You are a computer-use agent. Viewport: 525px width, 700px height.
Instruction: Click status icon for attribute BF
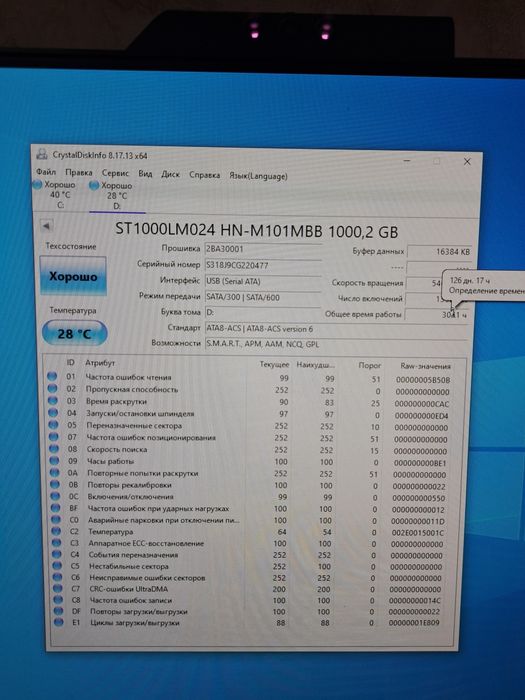(55, 508)
